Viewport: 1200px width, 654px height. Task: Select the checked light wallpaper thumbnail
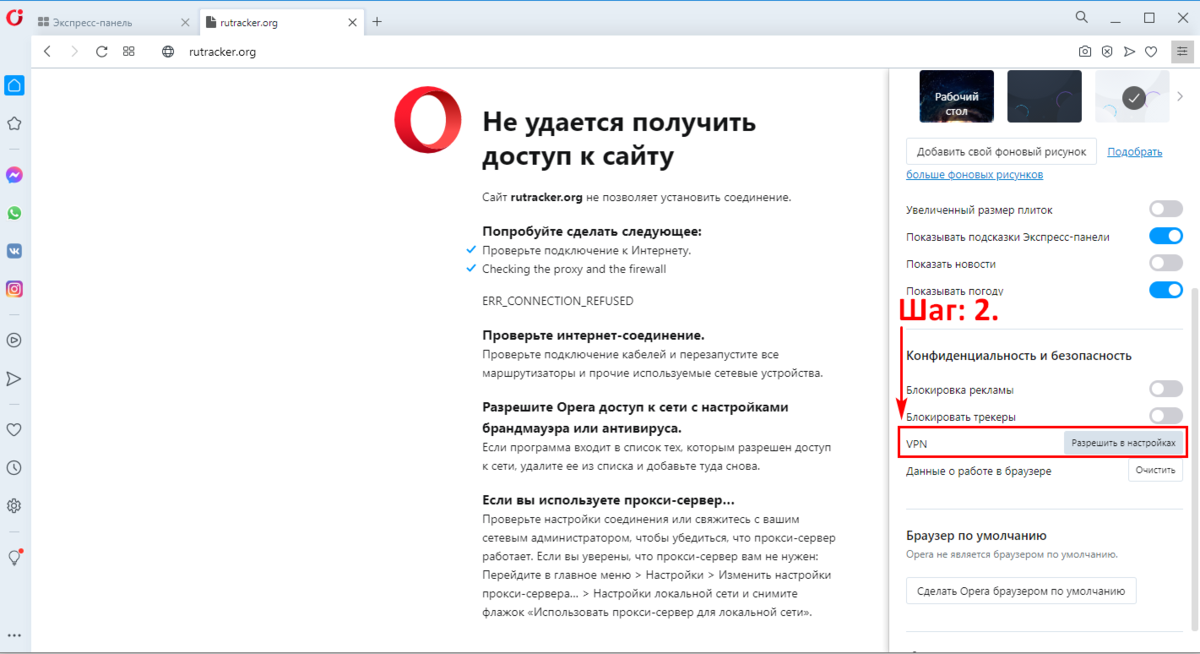point(1132,96)
